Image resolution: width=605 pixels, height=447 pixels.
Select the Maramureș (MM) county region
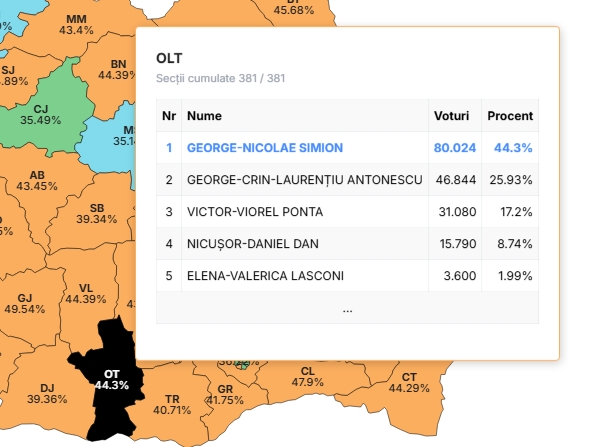click(x=76, y=25)
